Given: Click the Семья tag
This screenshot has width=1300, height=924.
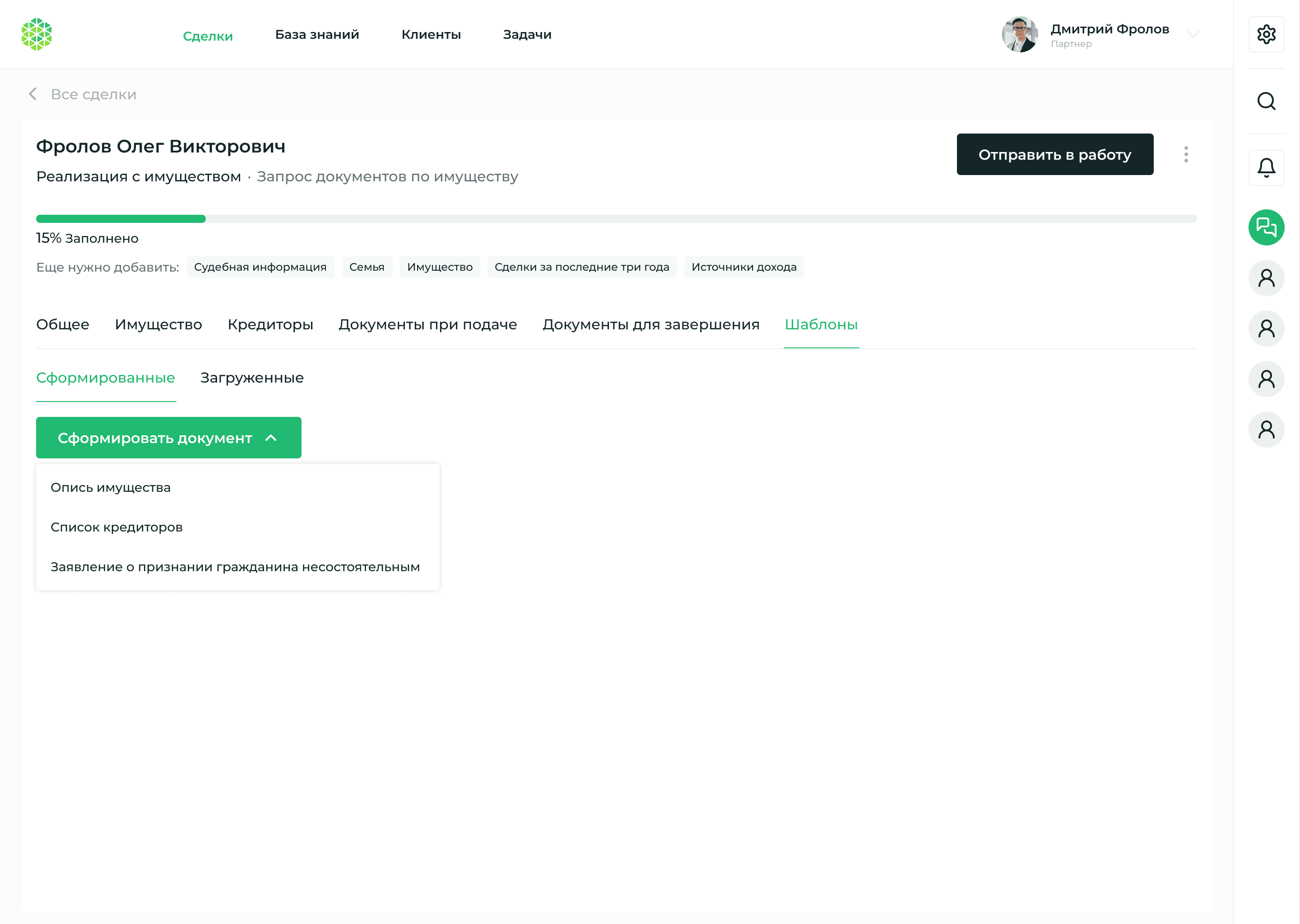Looking at the screenshot, I should [367, 267].
